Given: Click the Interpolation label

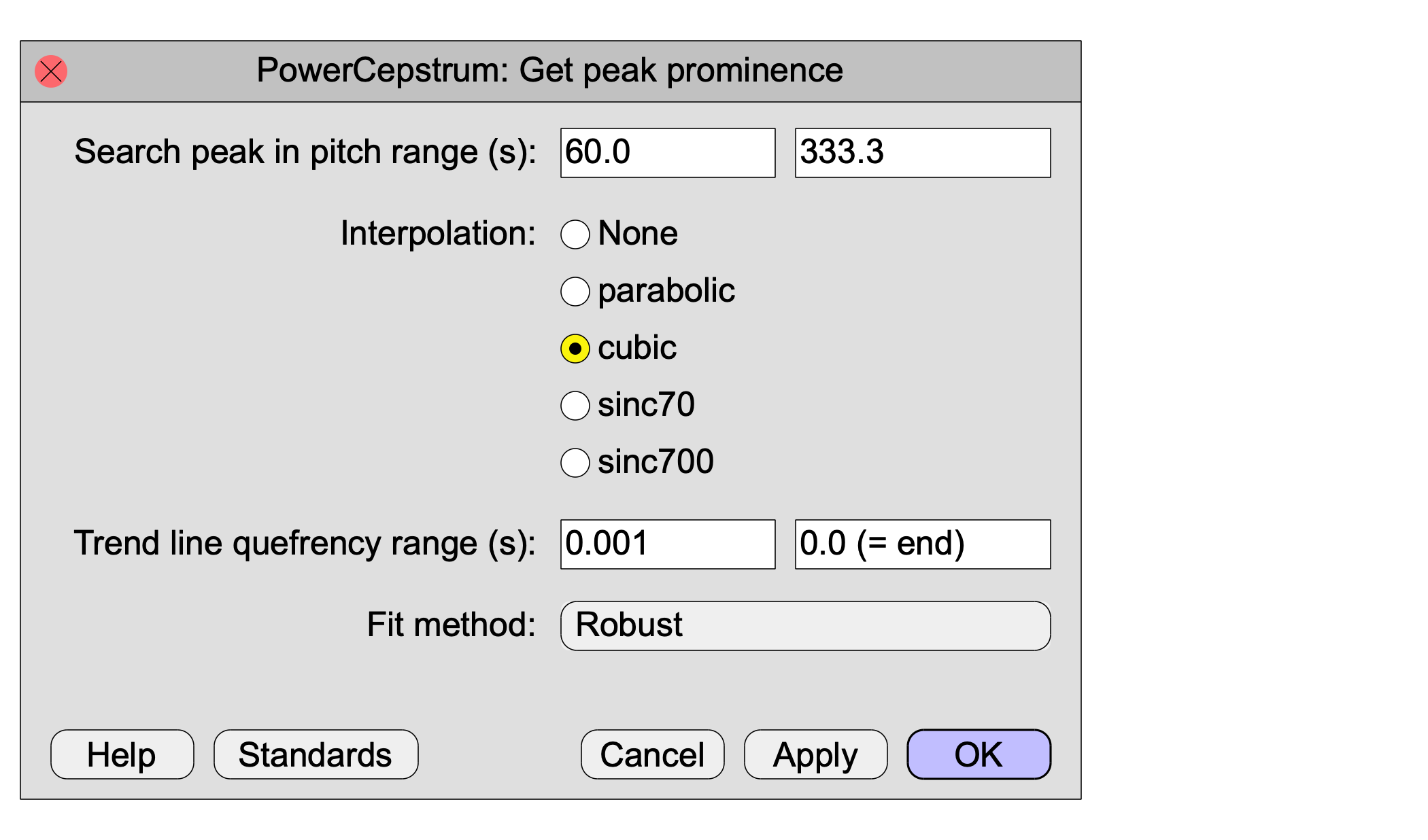Looking at the screenshot, I should [438, 233].
